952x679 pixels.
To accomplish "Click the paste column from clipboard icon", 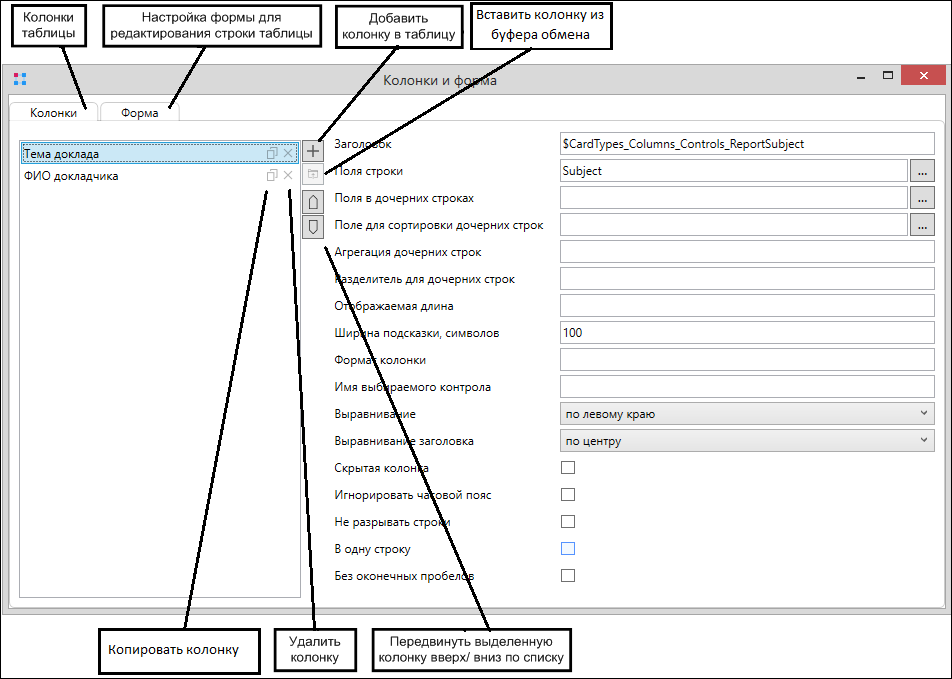I will tap(313, 175).
